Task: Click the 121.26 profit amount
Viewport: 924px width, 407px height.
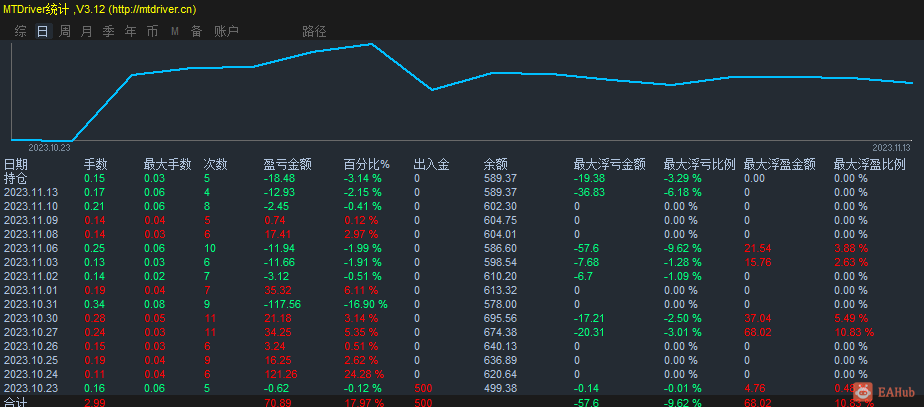Action: [280, 374]
